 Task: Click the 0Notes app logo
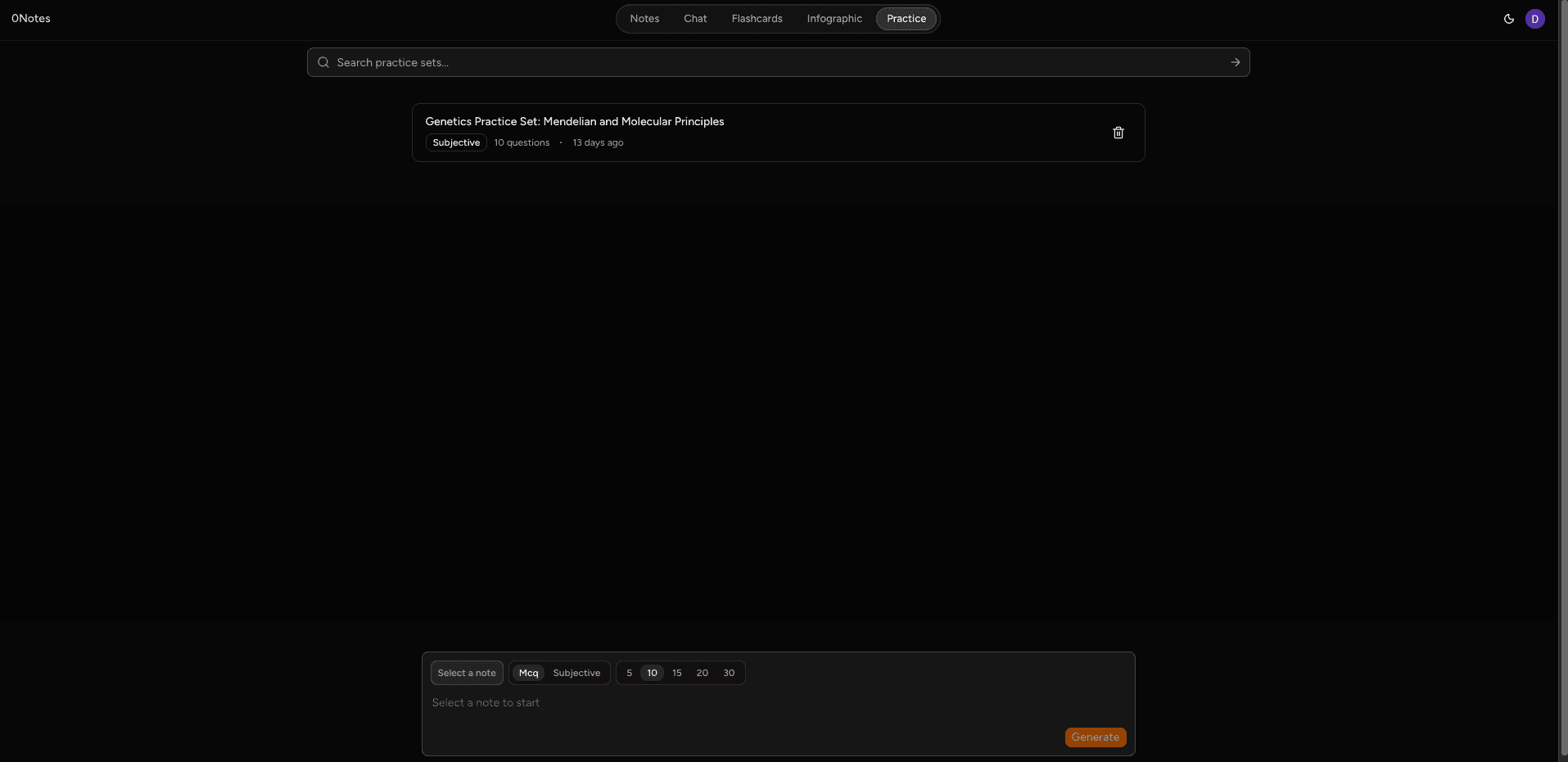click(x=30, y=18)
